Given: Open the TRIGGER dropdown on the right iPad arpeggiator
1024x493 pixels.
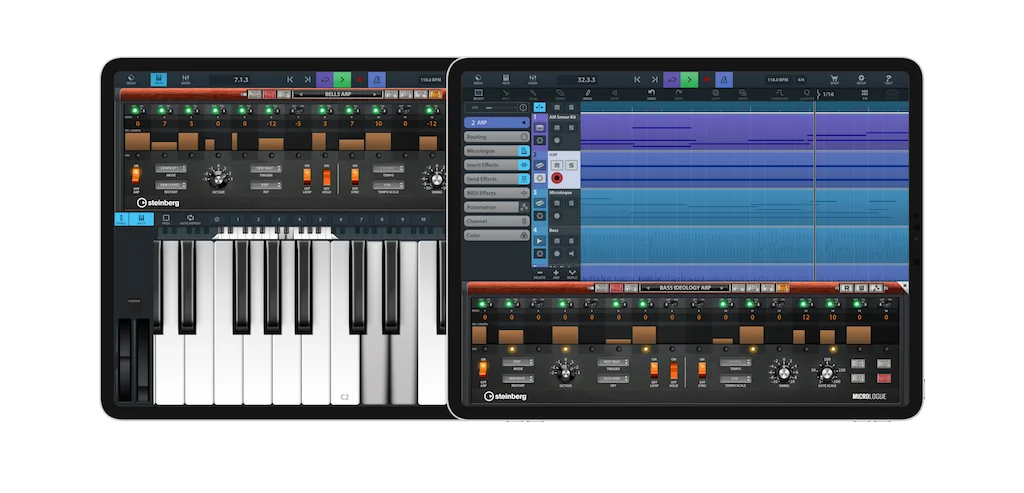Looking at the screenshot, I should click(613, 362).
